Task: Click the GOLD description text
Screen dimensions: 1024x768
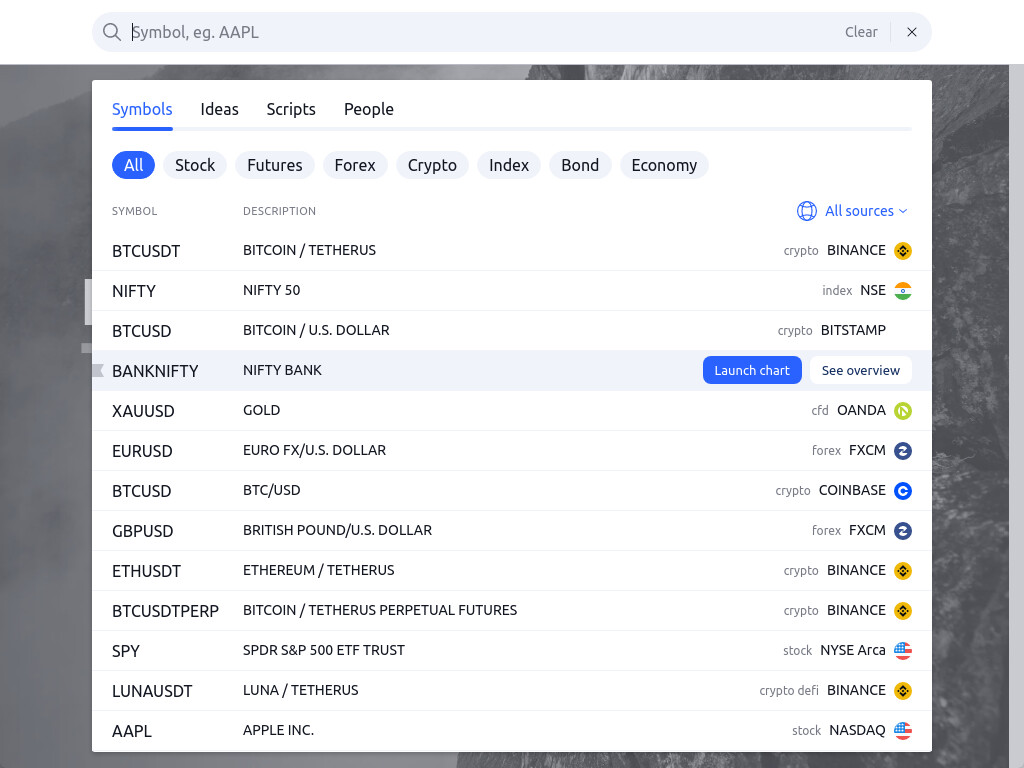Action: [261, 410]
